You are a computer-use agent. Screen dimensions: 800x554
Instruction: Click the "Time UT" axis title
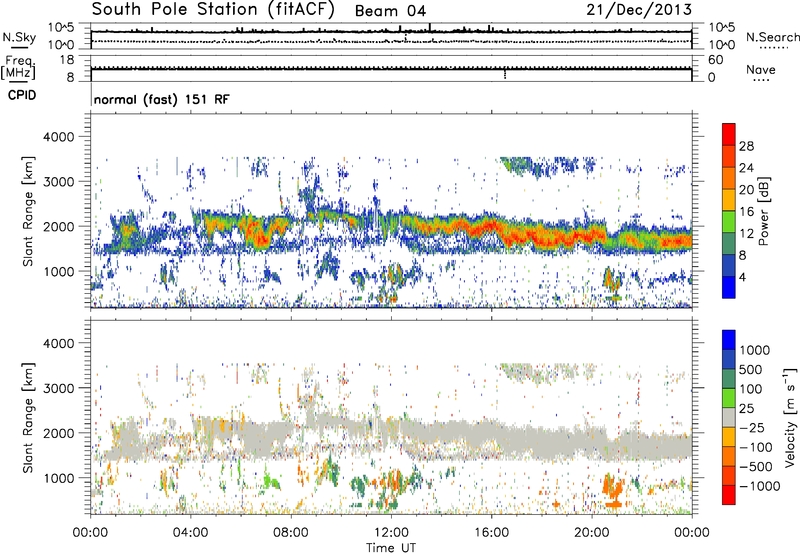point(391,548)
